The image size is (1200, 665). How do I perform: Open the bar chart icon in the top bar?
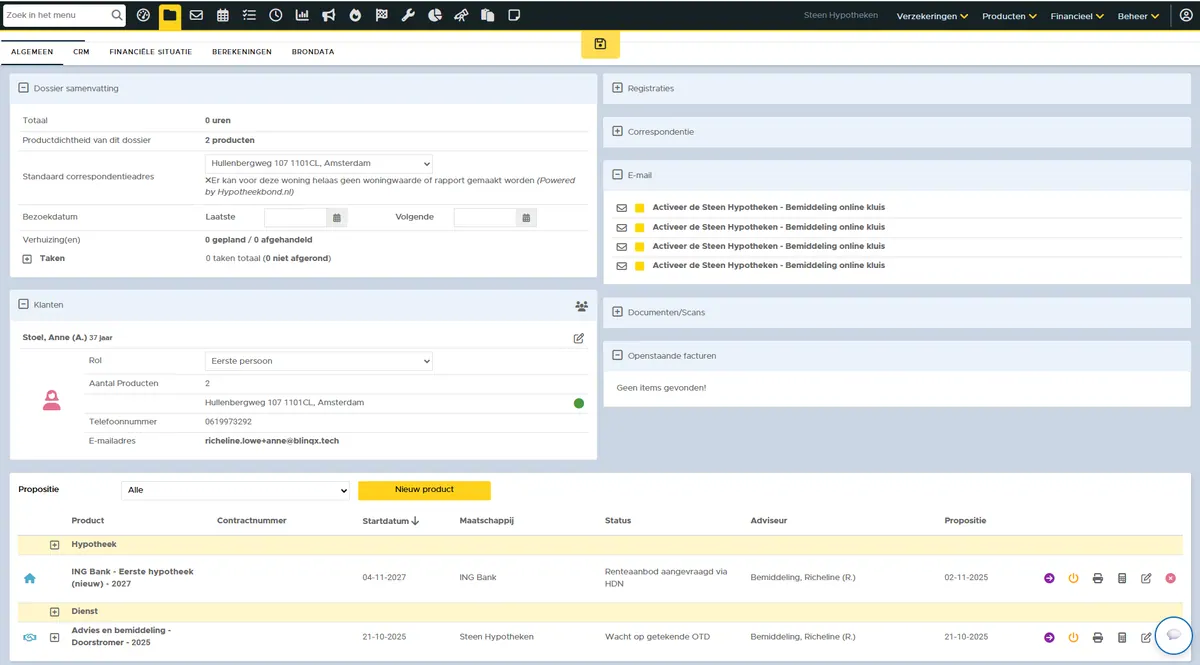point(302,16)
